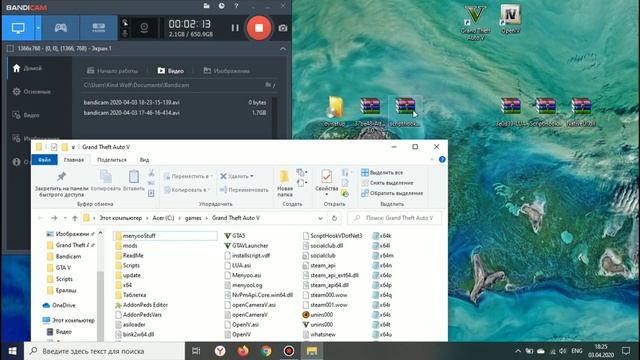Open Firefox from the taskbar

click(243, 351)
